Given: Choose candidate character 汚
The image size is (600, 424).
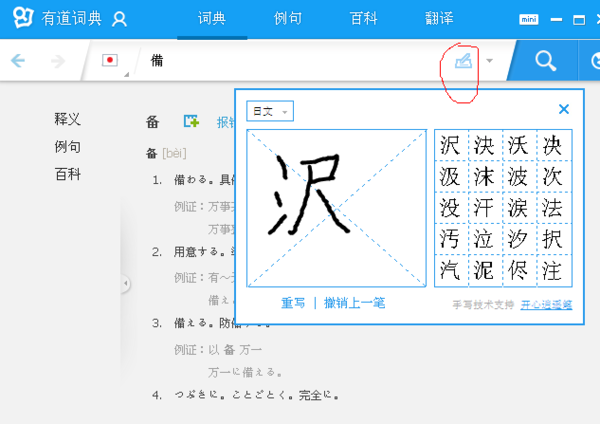Looking at the screenshot, I should pos(450,239).
